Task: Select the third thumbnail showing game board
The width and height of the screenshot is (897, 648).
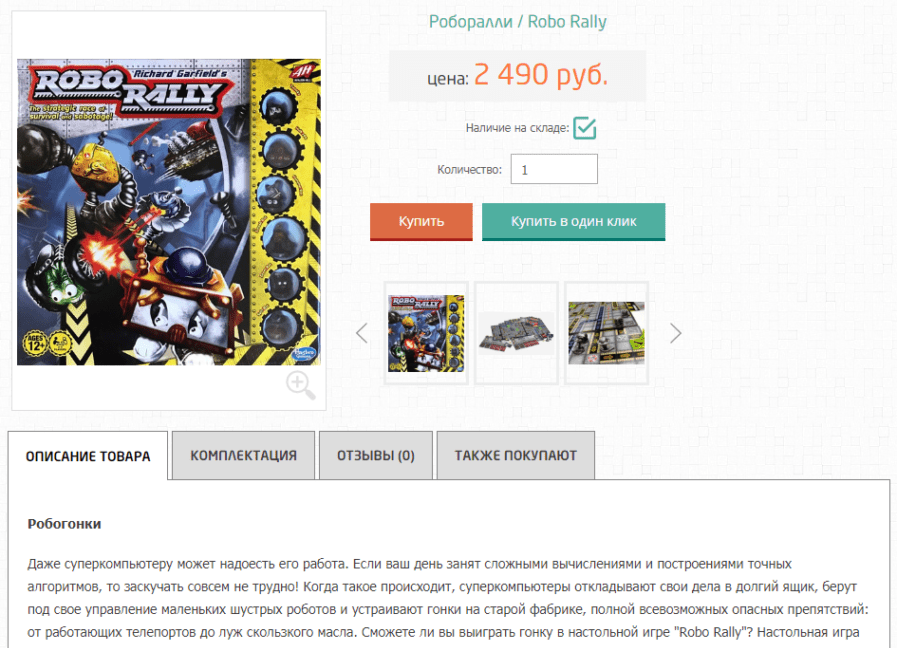Action: (606, 333)
